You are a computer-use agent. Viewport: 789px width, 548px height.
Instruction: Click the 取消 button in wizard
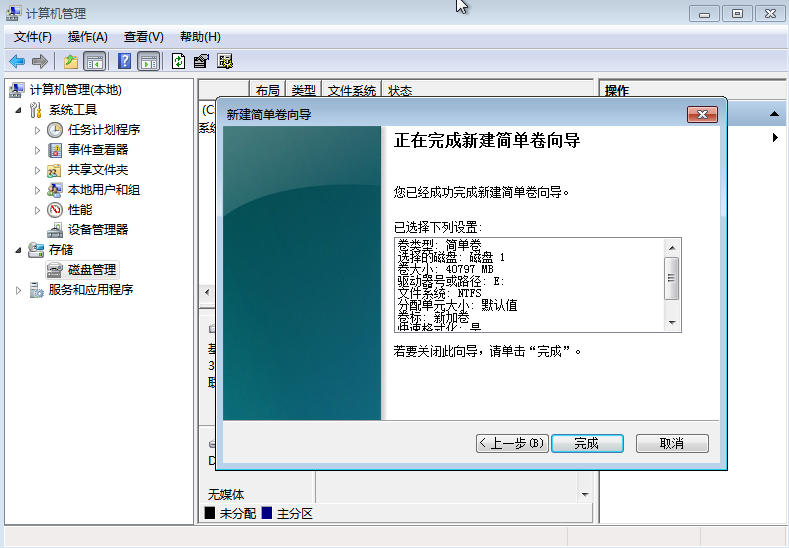pos(672,443)
